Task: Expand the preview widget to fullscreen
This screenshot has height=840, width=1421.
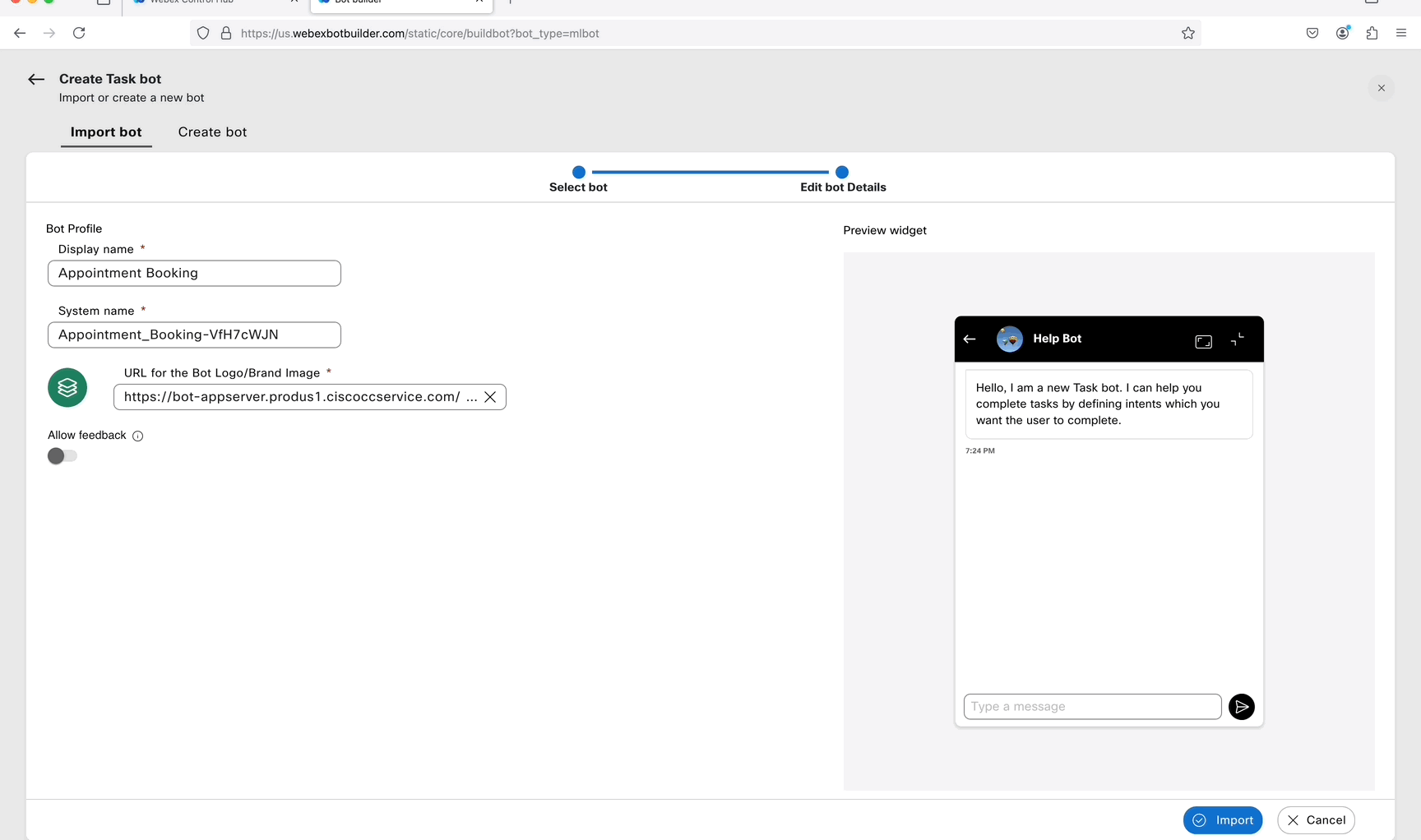Action: pos(1203,341)
